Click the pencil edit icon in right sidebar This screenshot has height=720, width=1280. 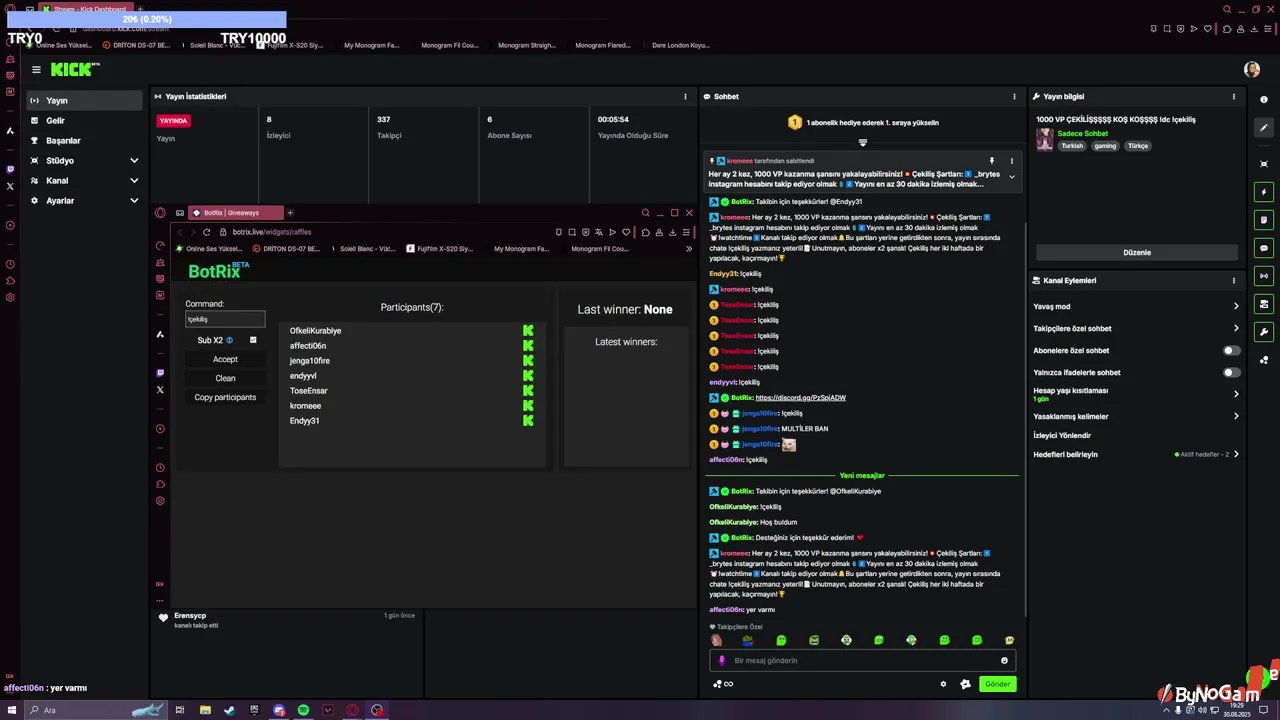(1264, 128)
